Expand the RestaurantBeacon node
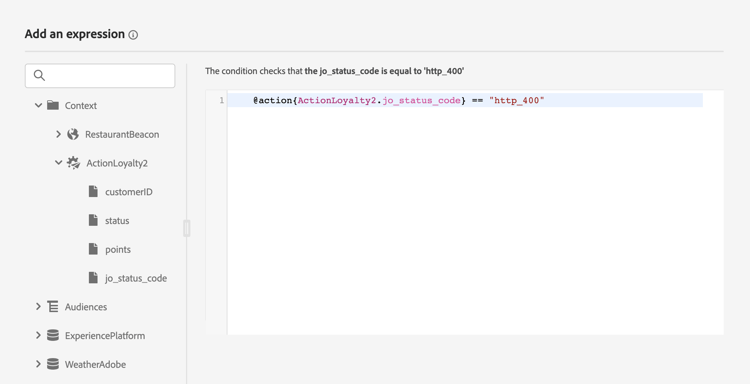The width and height of the screenshot is (750, 384). coord(58,134)
